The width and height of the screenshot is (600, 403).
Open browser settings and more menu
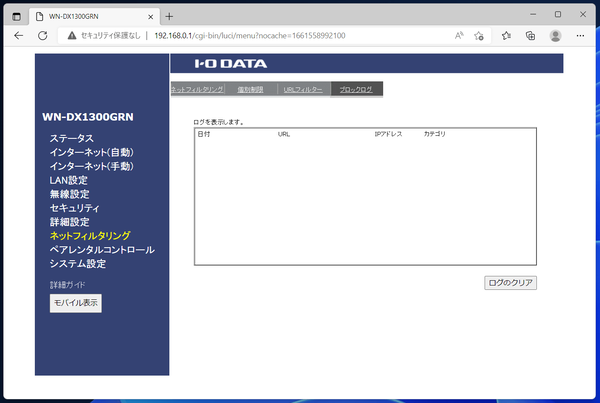click(581, 35)
